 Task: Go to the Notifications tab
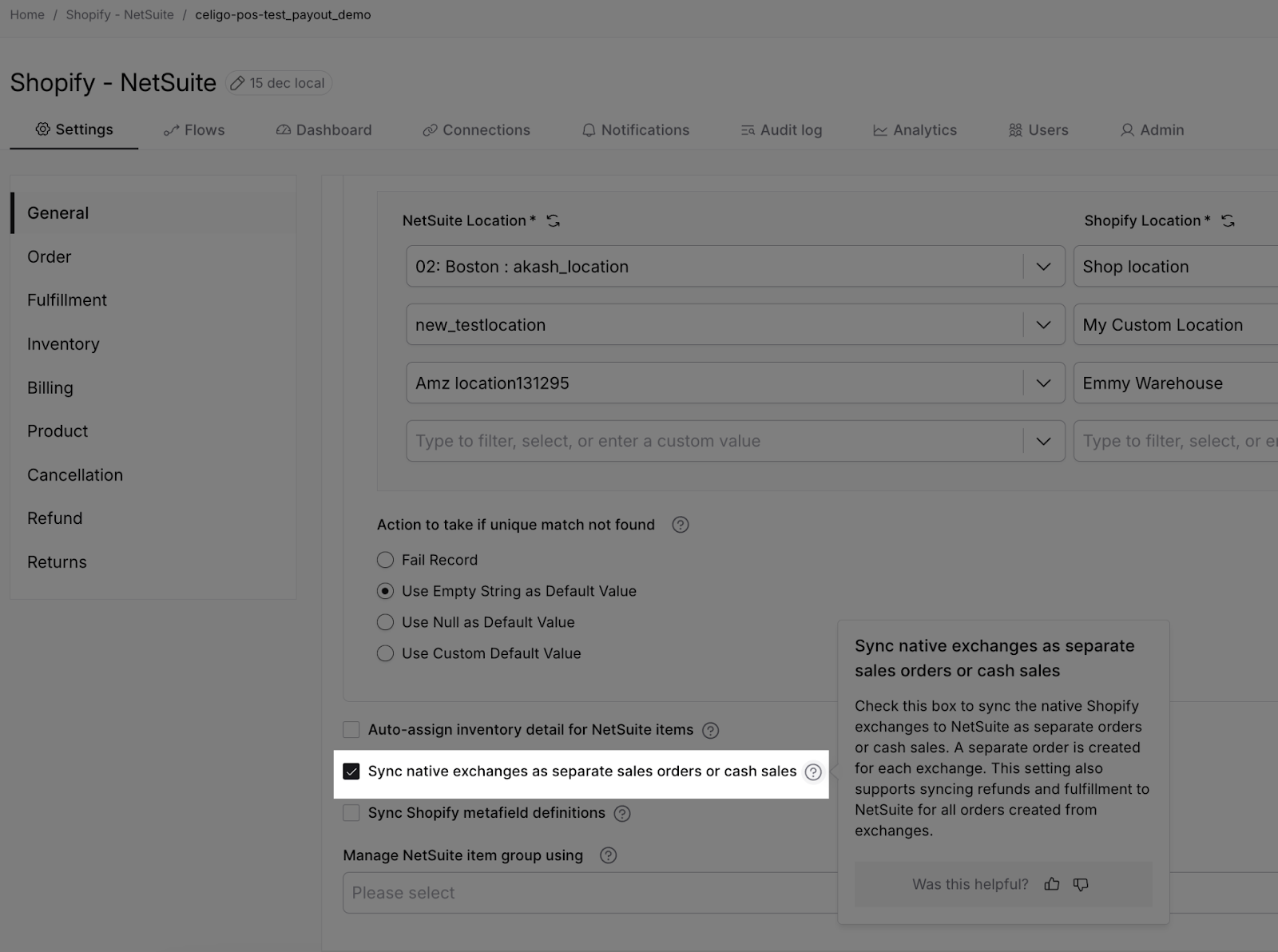click(636, 130)
